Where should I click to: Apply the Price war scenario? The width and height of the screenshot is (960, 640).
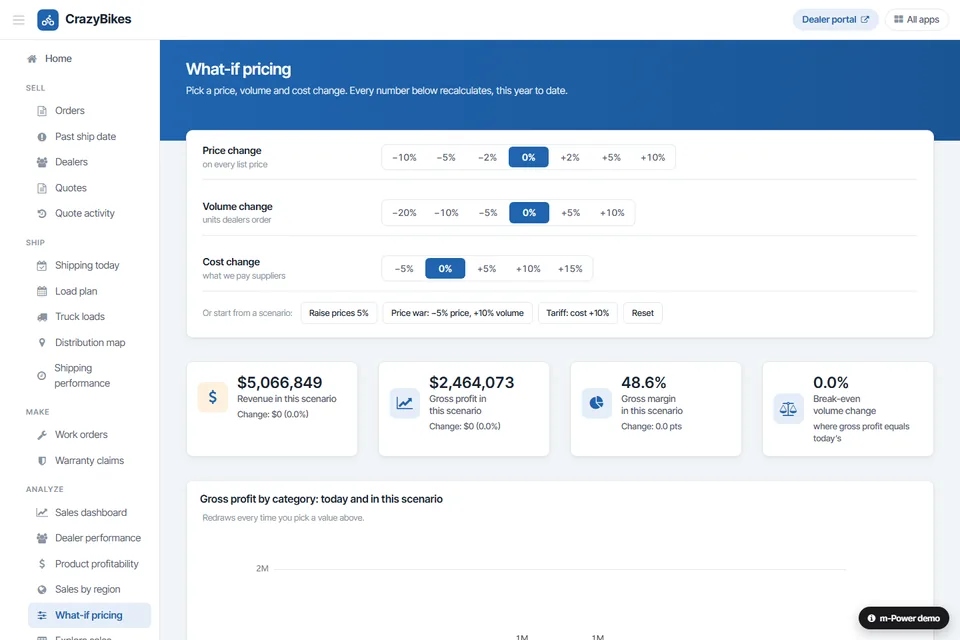pos(457,313)
